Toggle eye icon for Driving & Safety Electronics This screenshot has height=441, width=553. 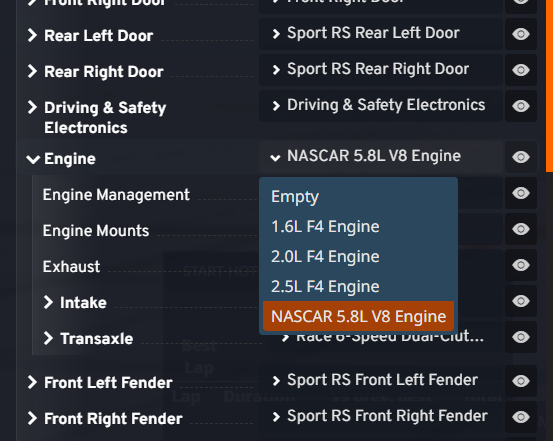pyautogui.click(x=521, y=106)
